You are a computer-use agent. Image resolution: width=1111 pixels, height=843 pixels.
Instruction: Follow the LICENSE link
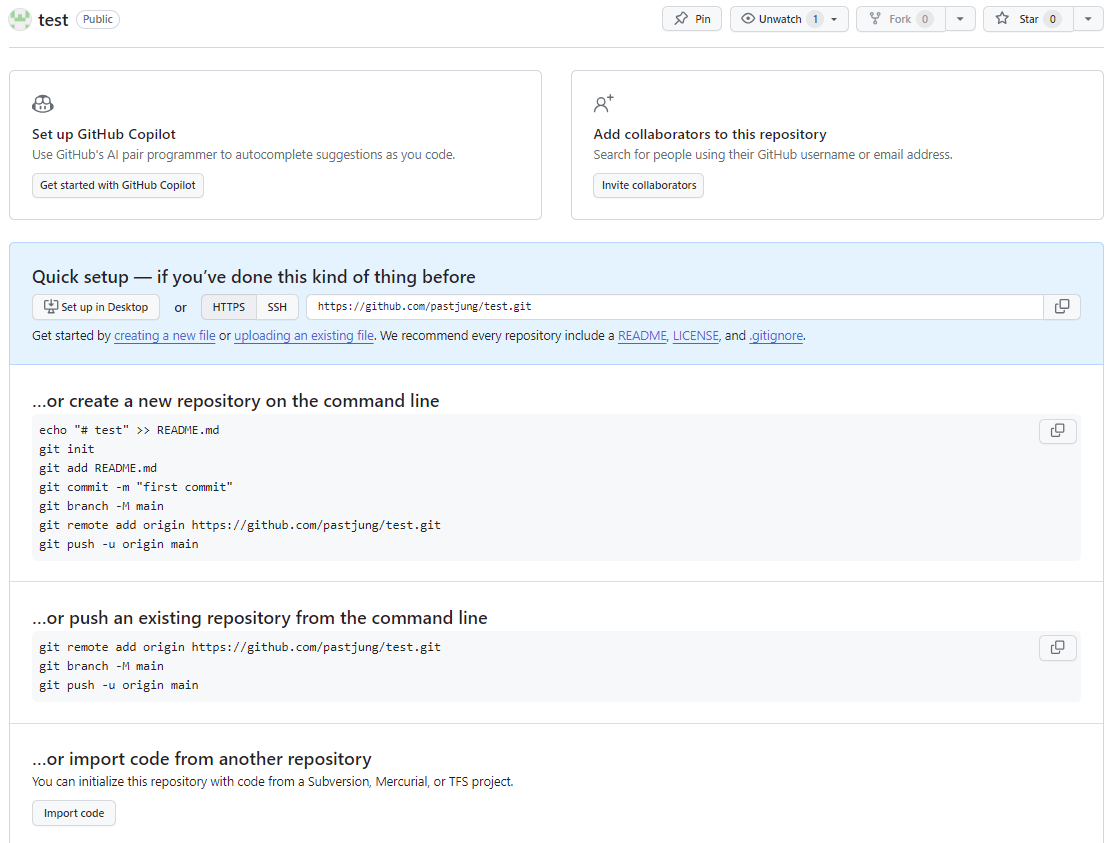[696, 335]
